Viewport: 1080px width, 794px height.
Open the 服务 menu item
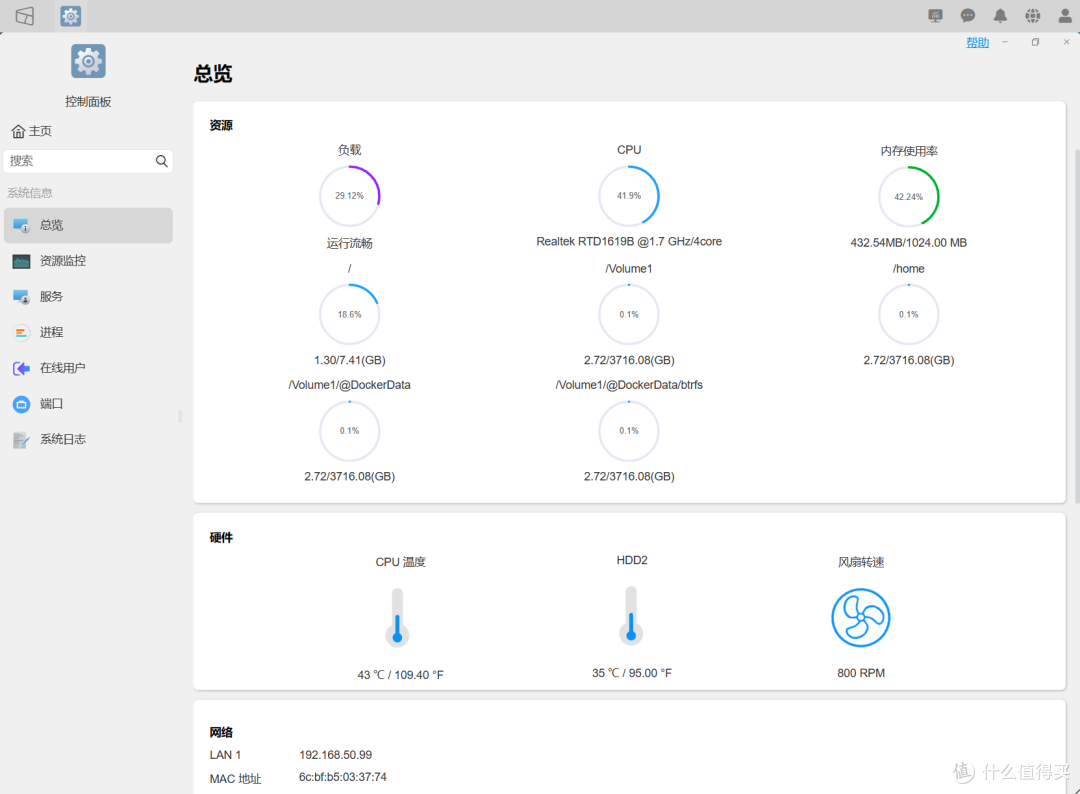[88, 297]
